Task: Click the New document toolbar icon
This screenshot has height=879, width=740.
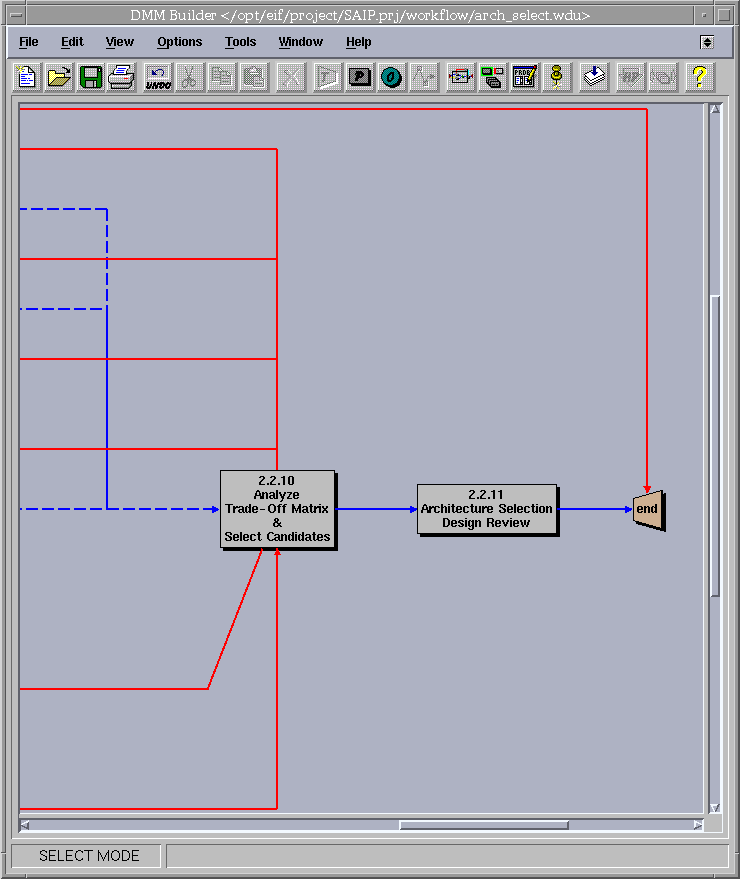Action: (27, 77)
